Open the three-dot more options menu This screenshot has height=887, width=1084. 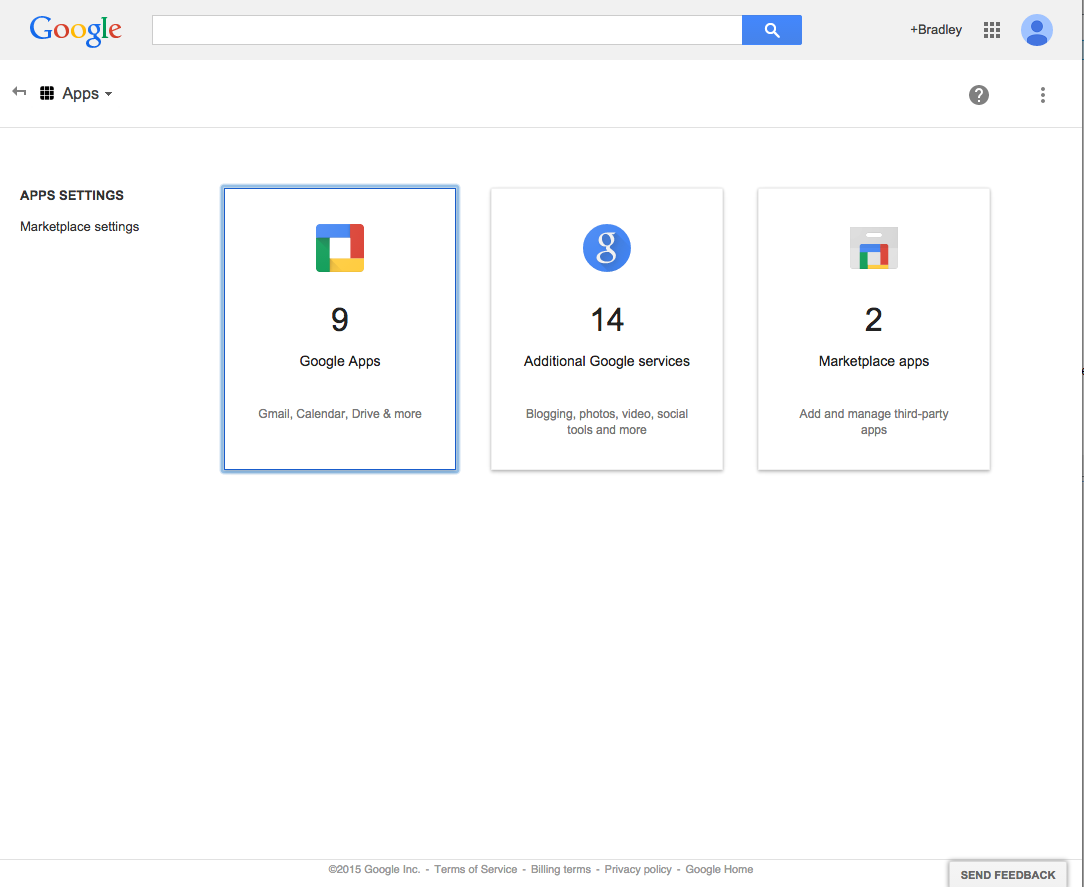pyautogui.click(x=1043, y=95)
